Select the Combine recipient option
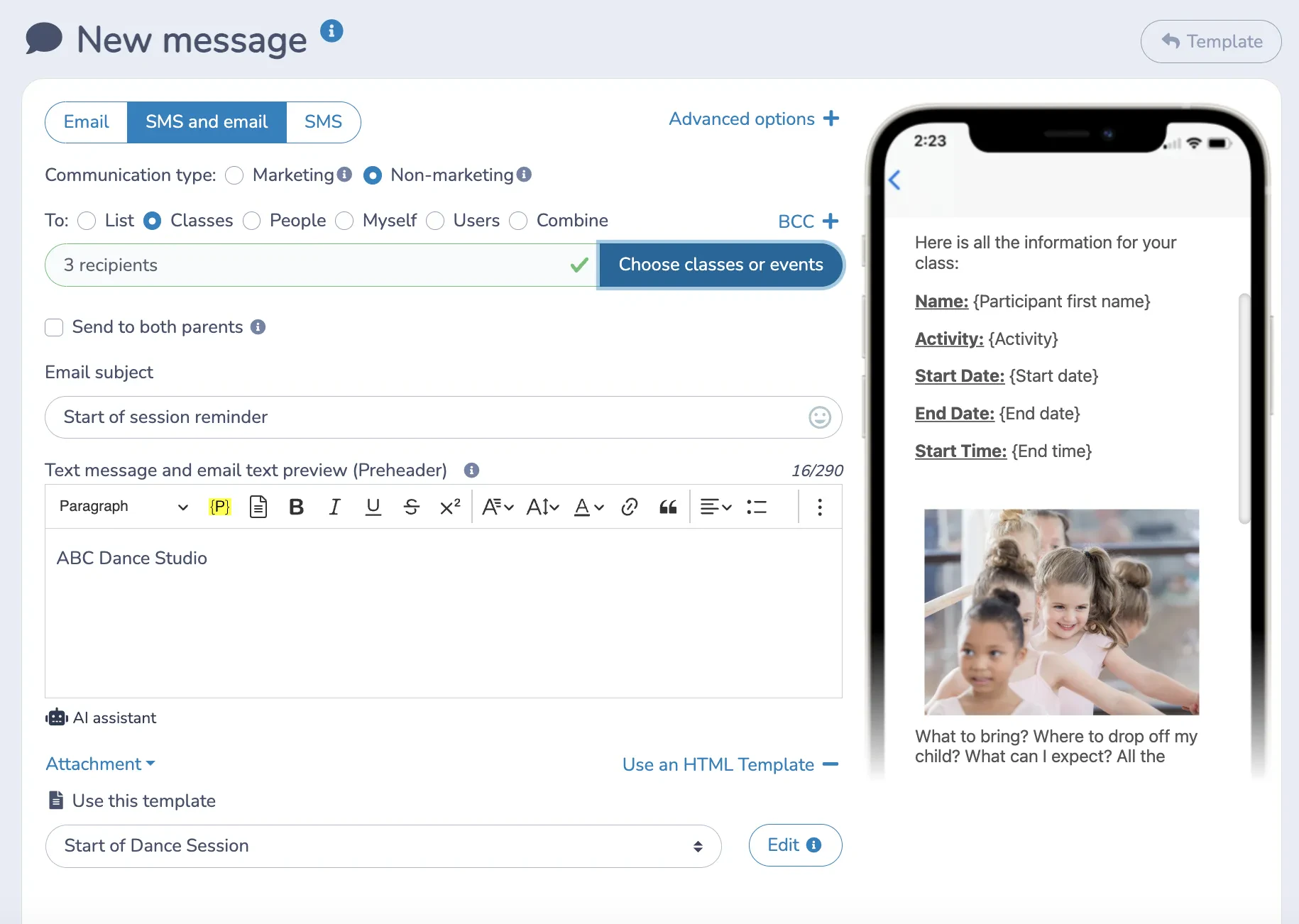The width and height of the screenshot is (1299, 924). tap(518, 221)
